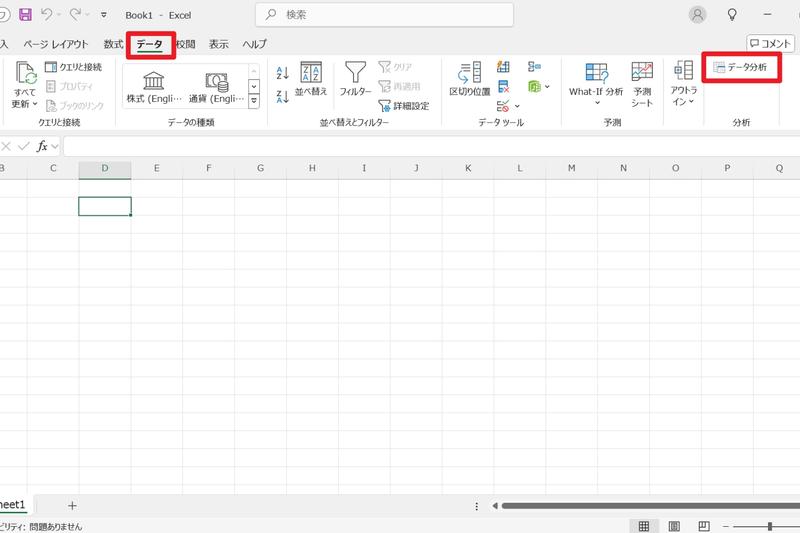
Task: Select column H header
Action: [312, 168]
